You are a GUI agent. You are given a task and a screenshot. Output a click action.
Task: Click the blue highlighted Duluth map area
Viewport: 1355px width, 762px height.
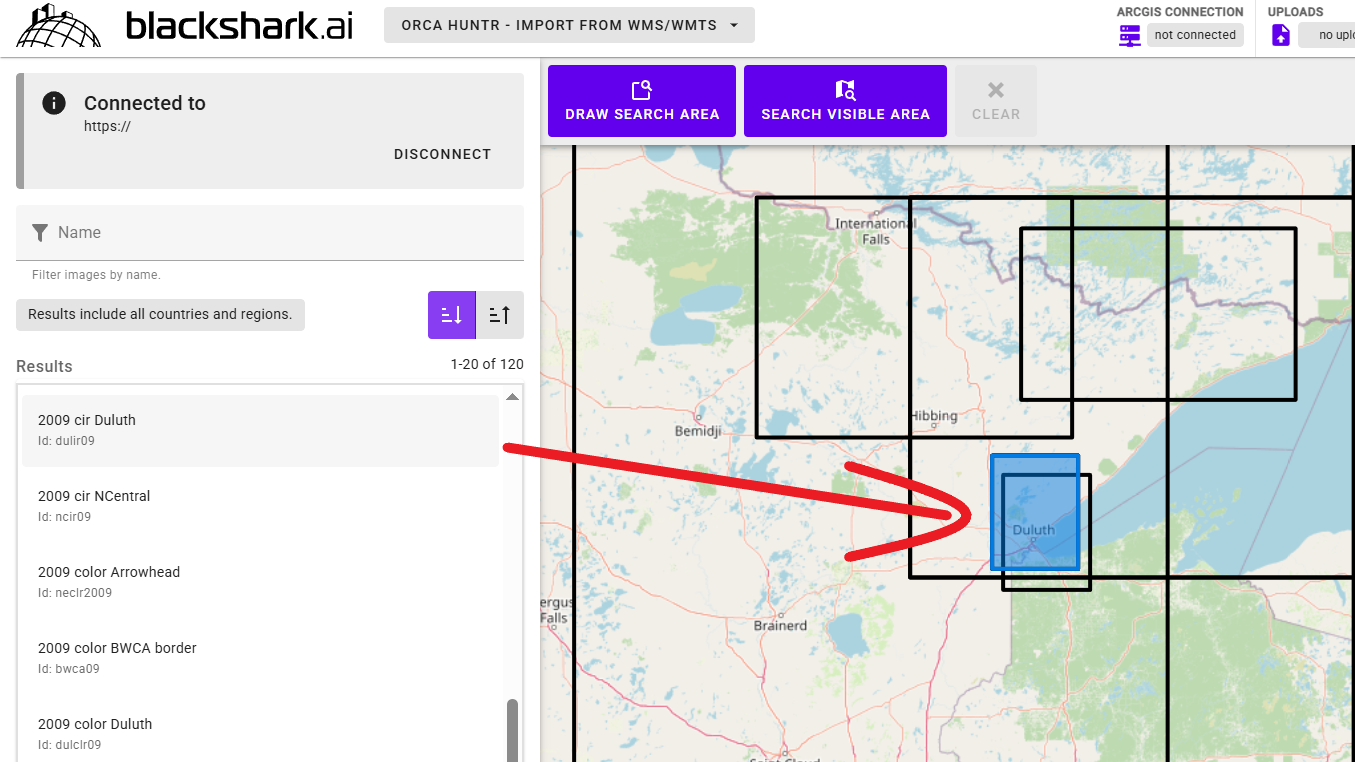tap(1034, 500)
